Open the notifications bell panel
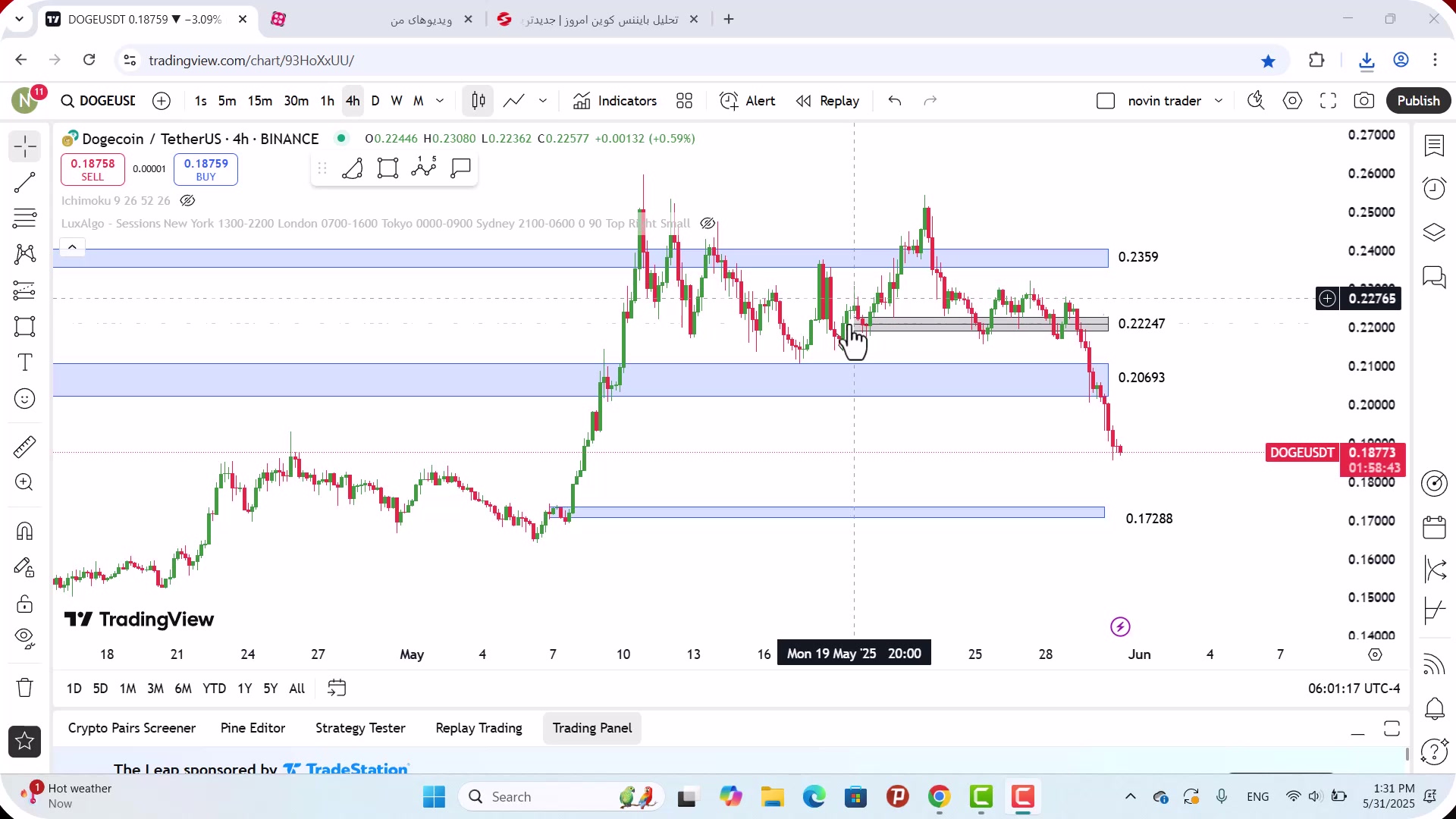The height and width of the screenshot is (819, 1456). (1434, 709)
